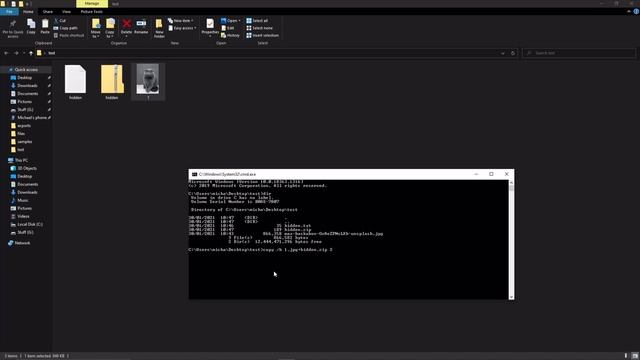
Task: Open the exports folder in sidebar
Action: 24,126
